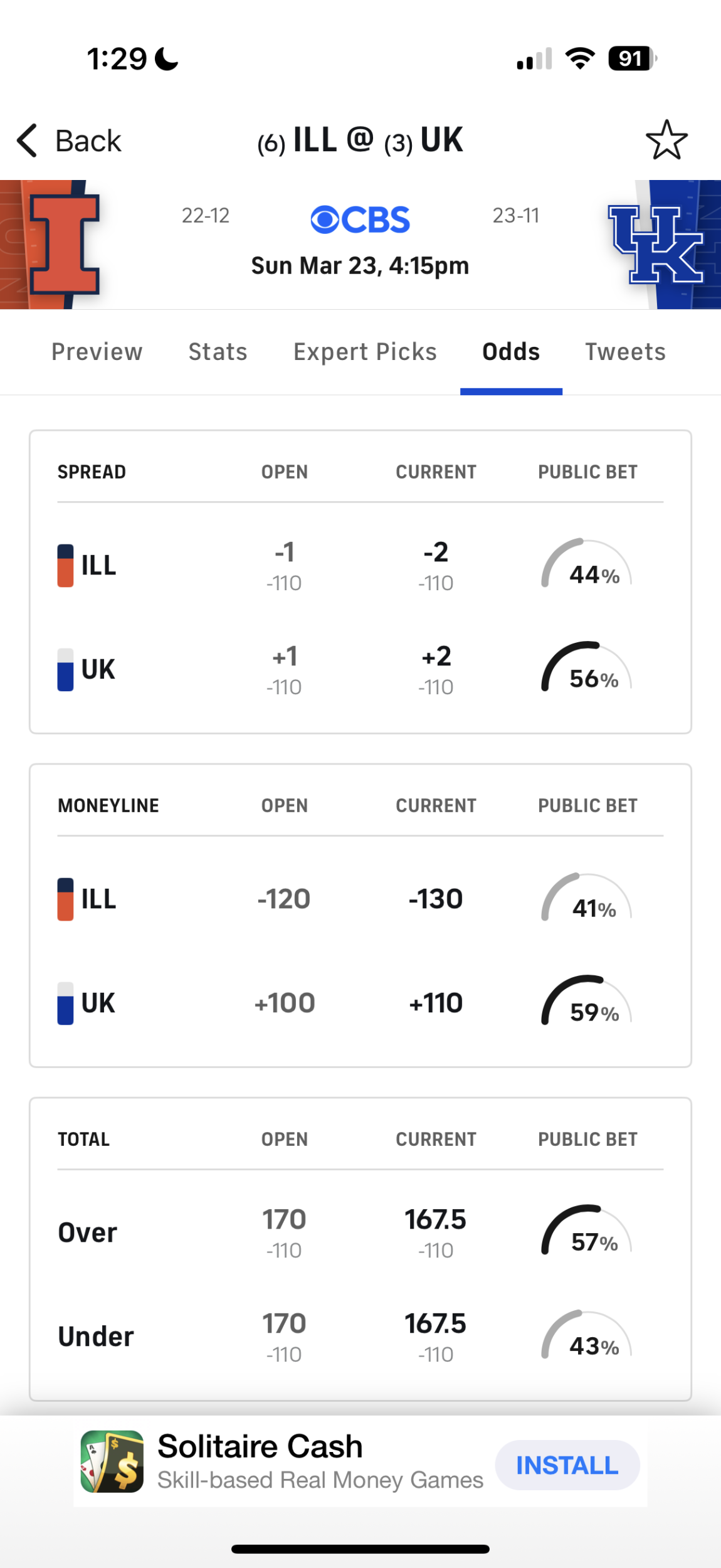Viewport: 721px width, 1568px height.
Task: Tap the favorite star icon
Action: tap(666, 140)
